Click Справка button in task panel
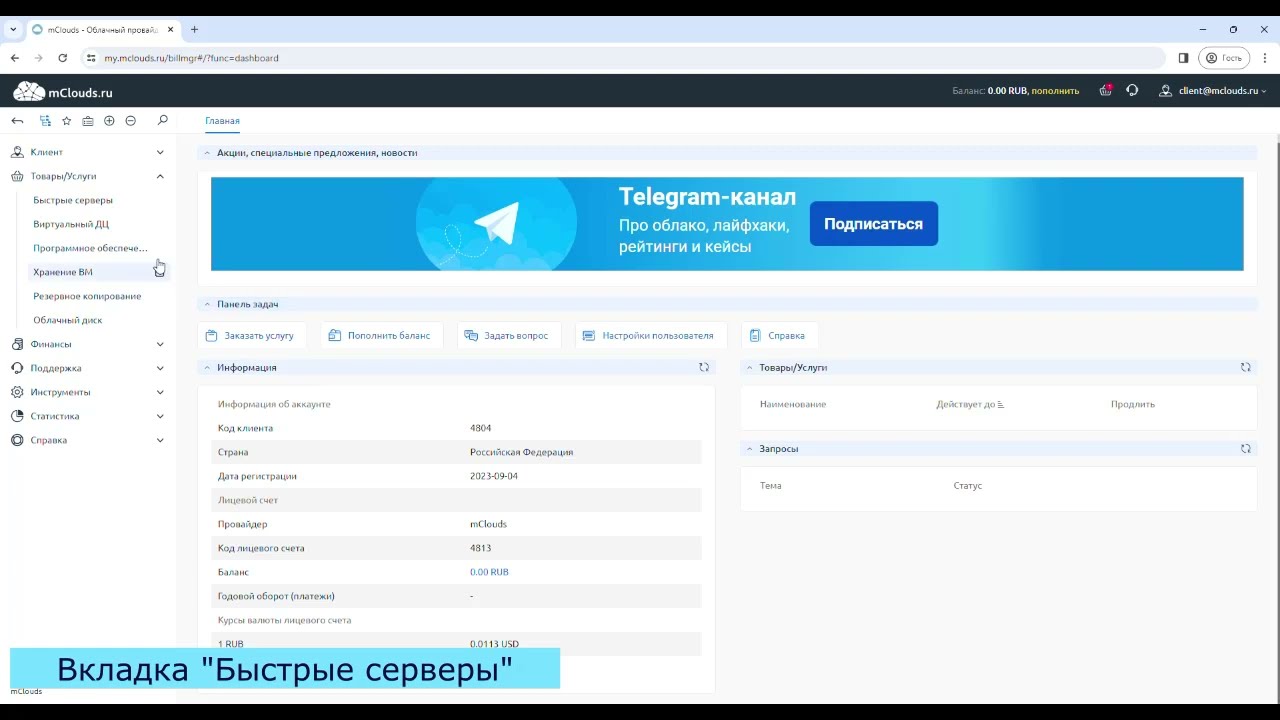 [x=778, y=336]
